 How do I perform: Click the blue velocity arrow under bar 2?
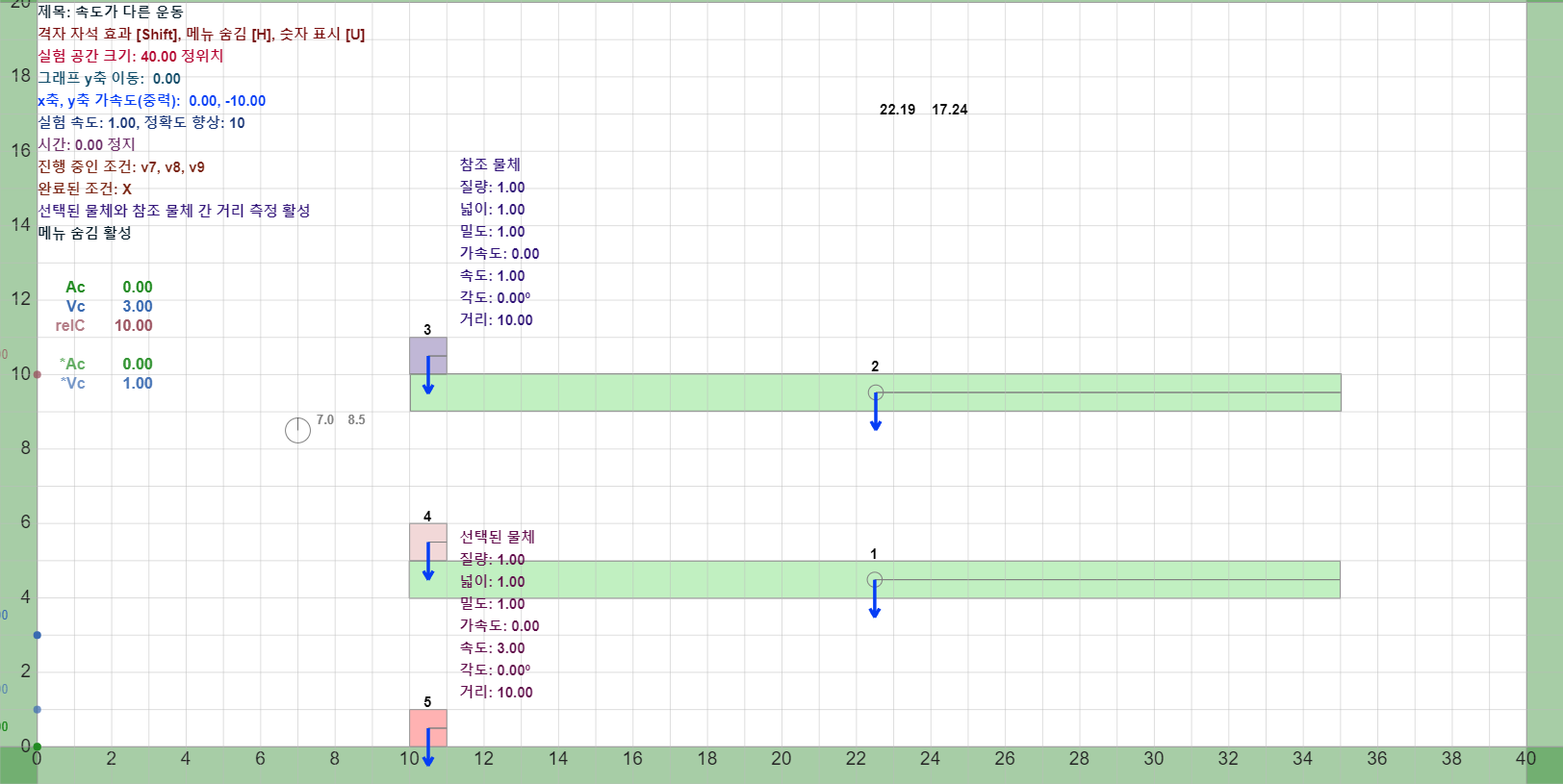[876, 412]
